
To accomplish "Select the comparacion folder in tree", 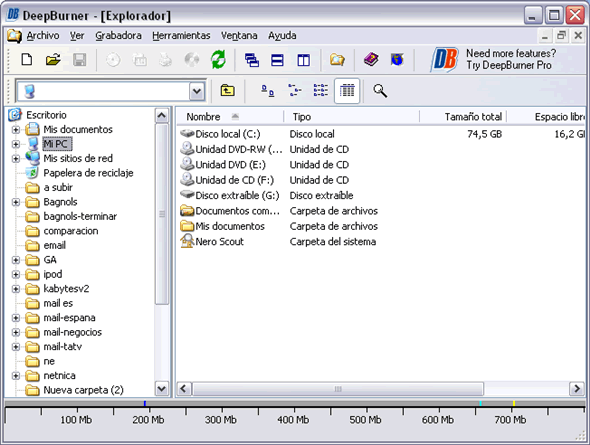I will (x=71, y=231).
